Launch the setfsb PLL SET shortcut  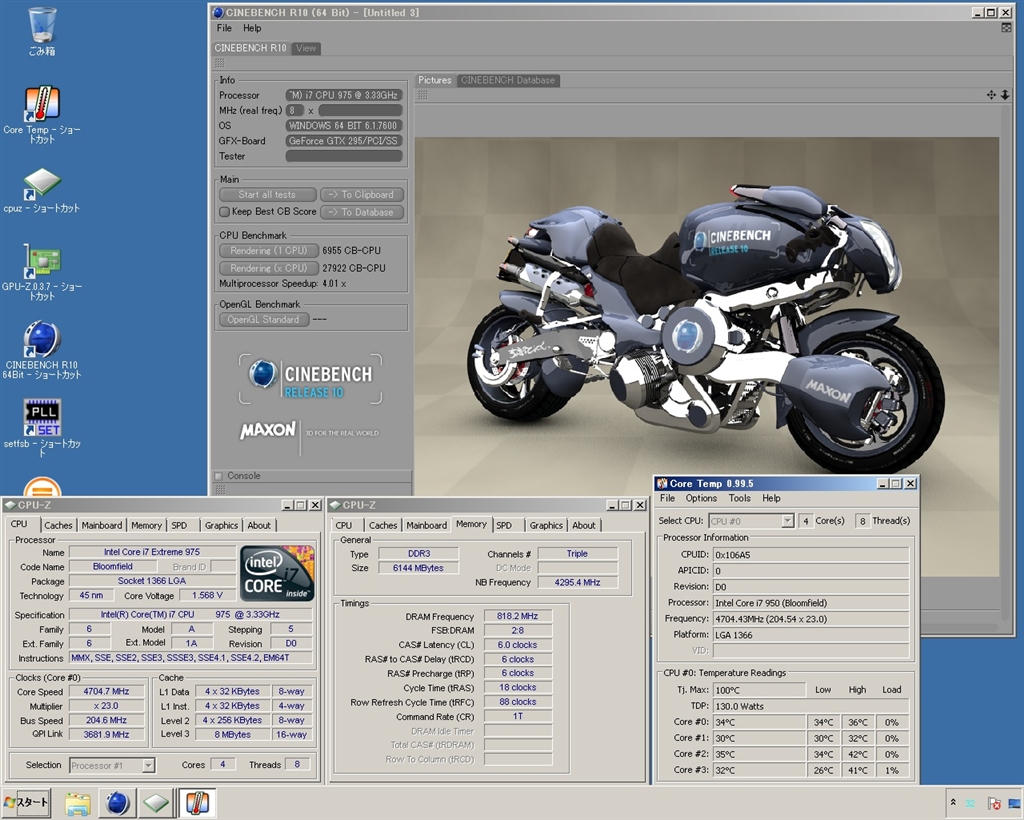click(42, 418)
